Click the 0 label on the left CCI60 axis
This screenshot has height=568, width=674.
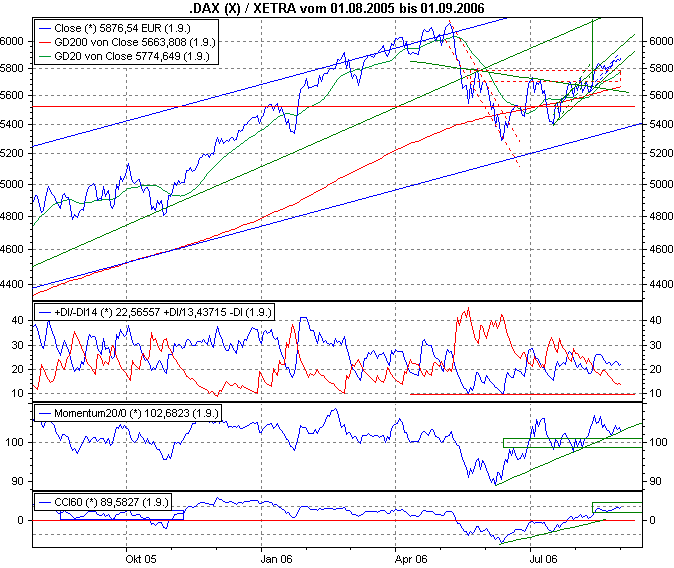click(20, 521)
